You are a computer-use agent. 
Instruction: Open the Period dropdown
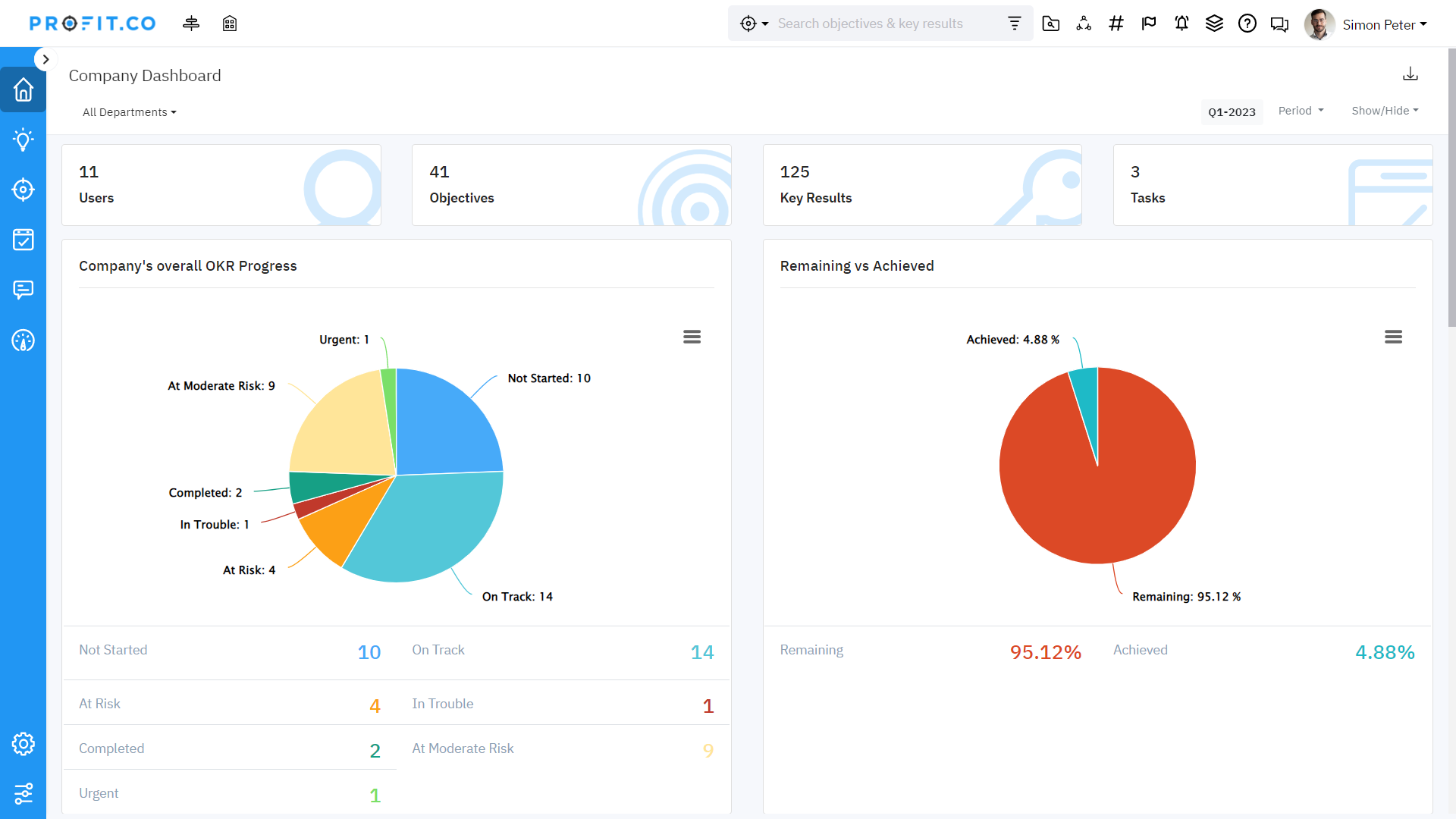(x=1300, y=111)
